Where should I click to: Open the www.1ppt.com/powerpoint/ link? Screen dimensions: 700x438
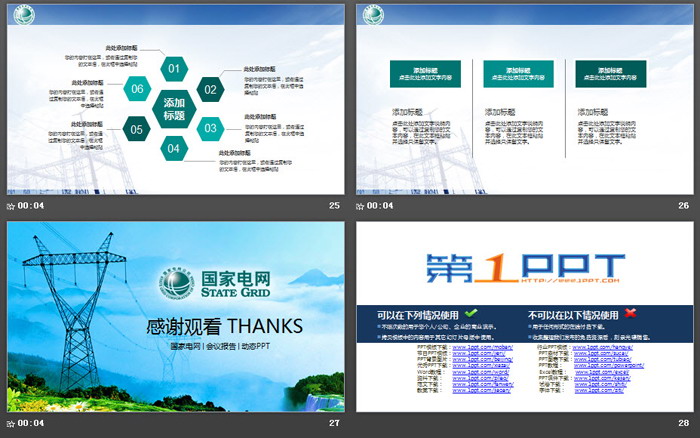coord(609,366)
